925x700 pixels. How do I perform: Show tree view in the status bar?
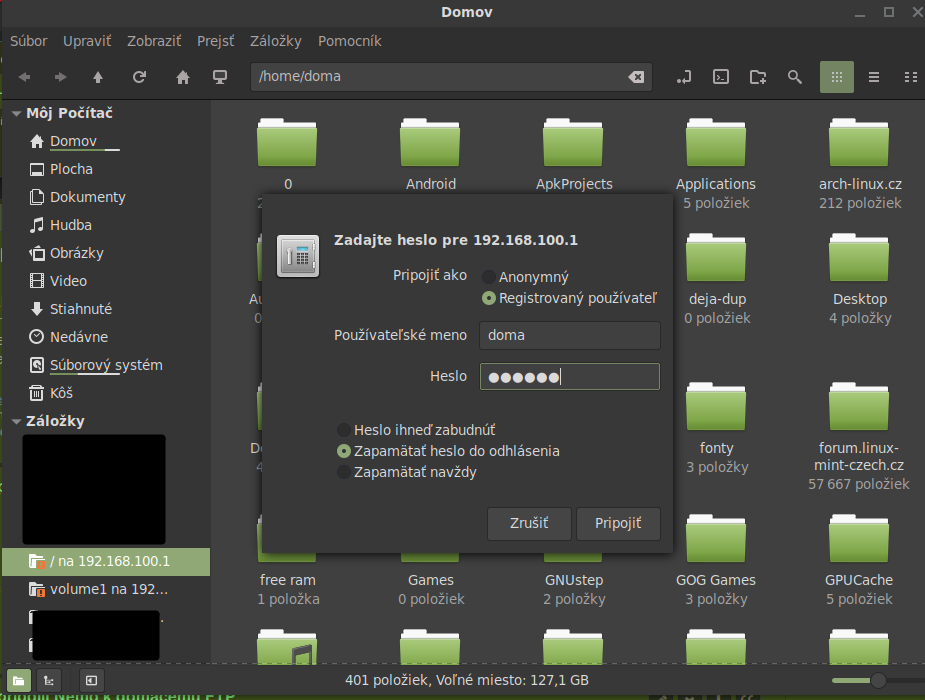coord(47,680)
